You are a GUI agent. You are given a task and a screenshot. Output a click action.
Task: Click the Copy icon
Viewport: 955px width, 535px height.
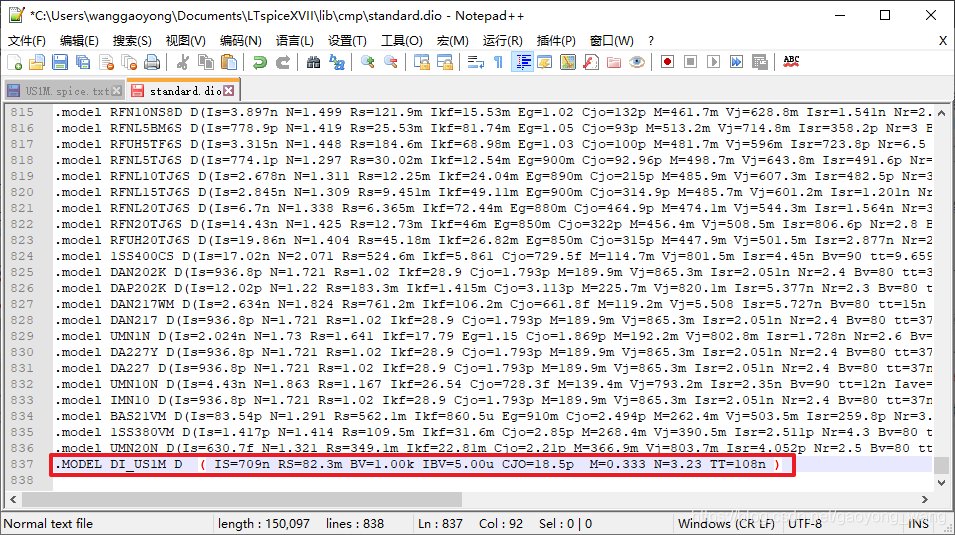tap(206, 62)
